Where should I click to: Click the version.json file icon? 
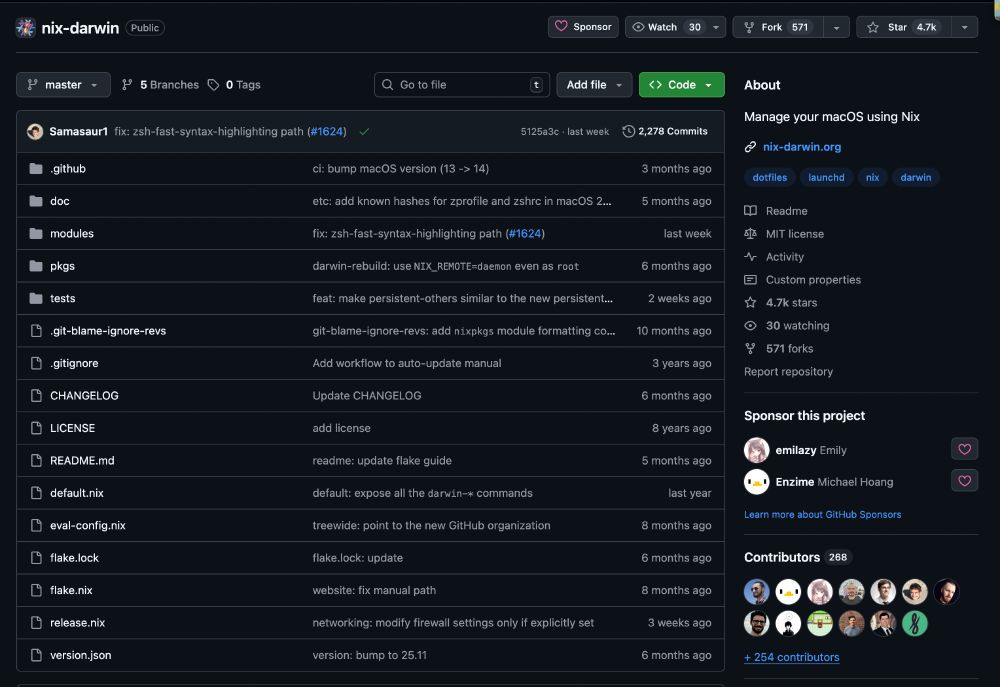pos(36,655)
